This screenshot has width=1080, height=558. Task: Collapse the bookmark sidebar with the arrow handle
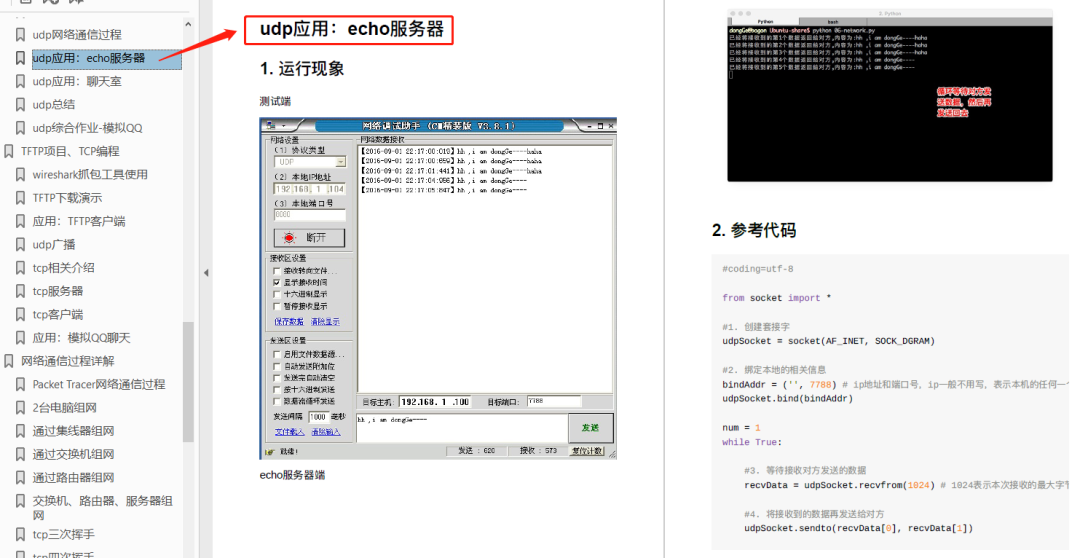pos(206,272)
